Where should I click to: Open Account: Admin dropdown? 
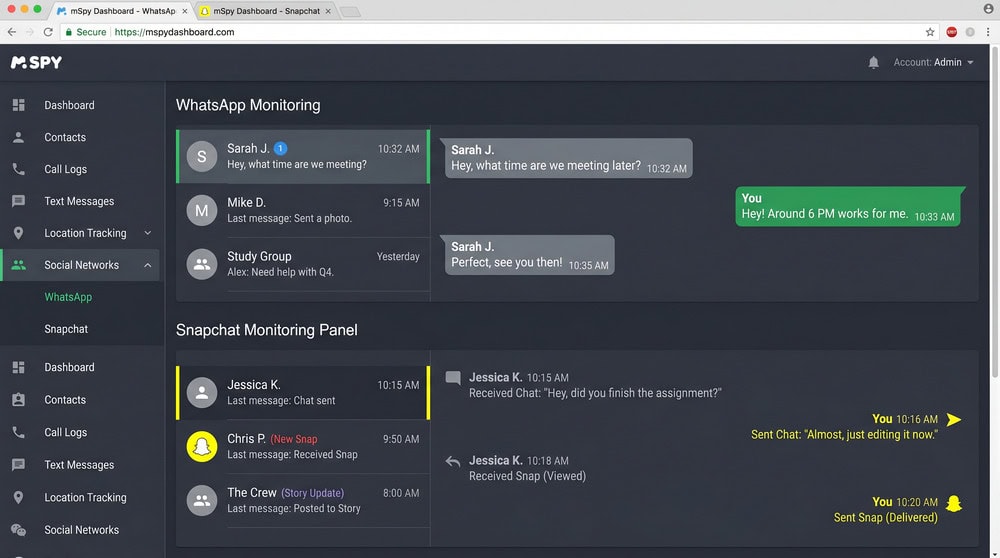[933, 62]
